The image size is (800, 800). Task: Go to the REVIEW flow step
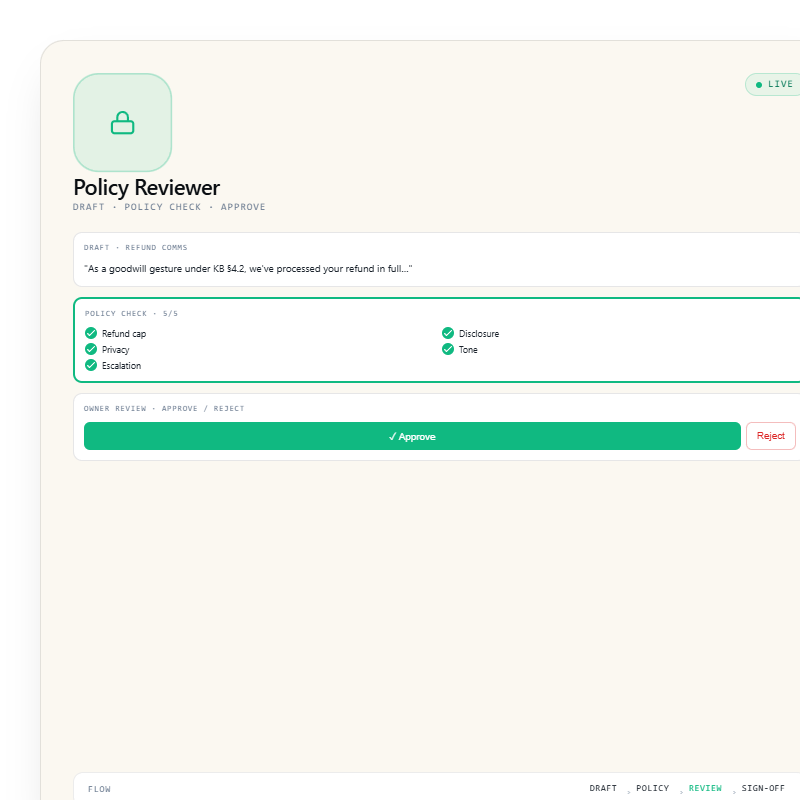point(705,788)
